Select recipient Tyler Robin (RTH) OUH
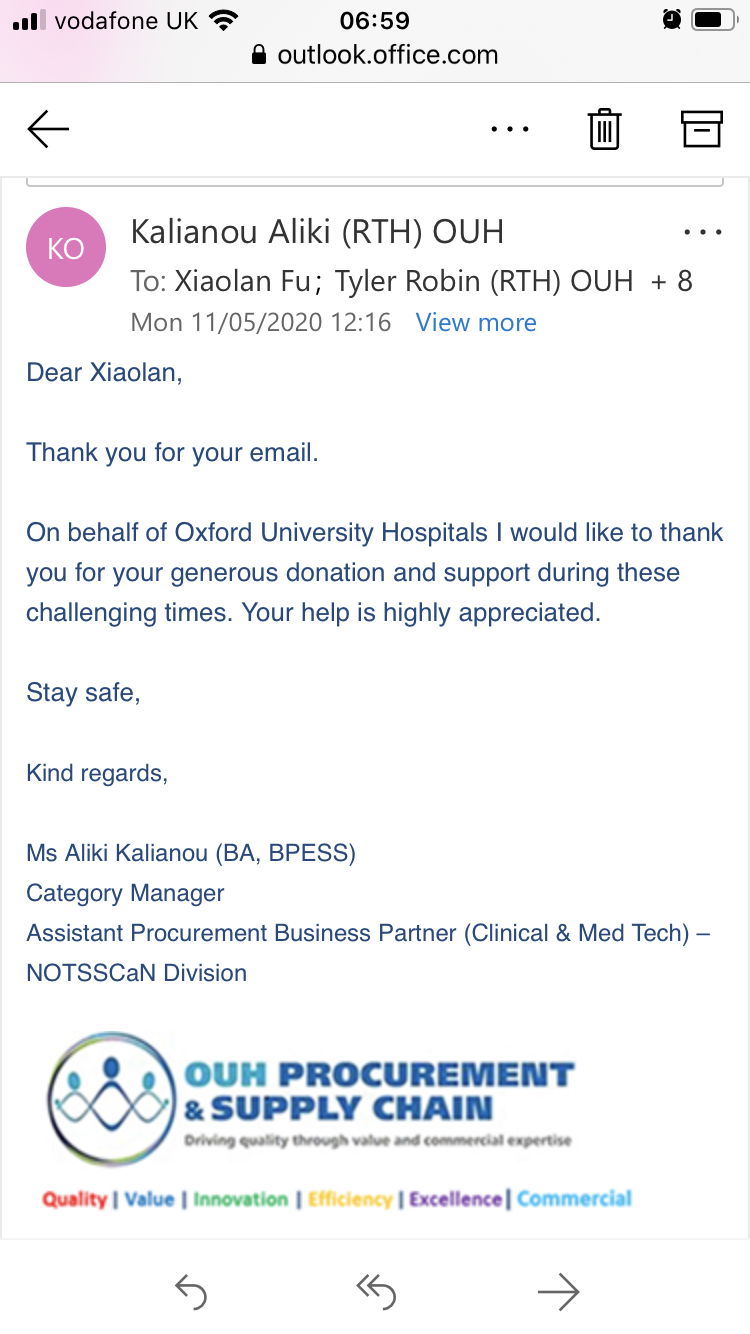Image resolution: width=750 pixels, height=1334 pixels. pyautogui.click(x=484, y=281)
